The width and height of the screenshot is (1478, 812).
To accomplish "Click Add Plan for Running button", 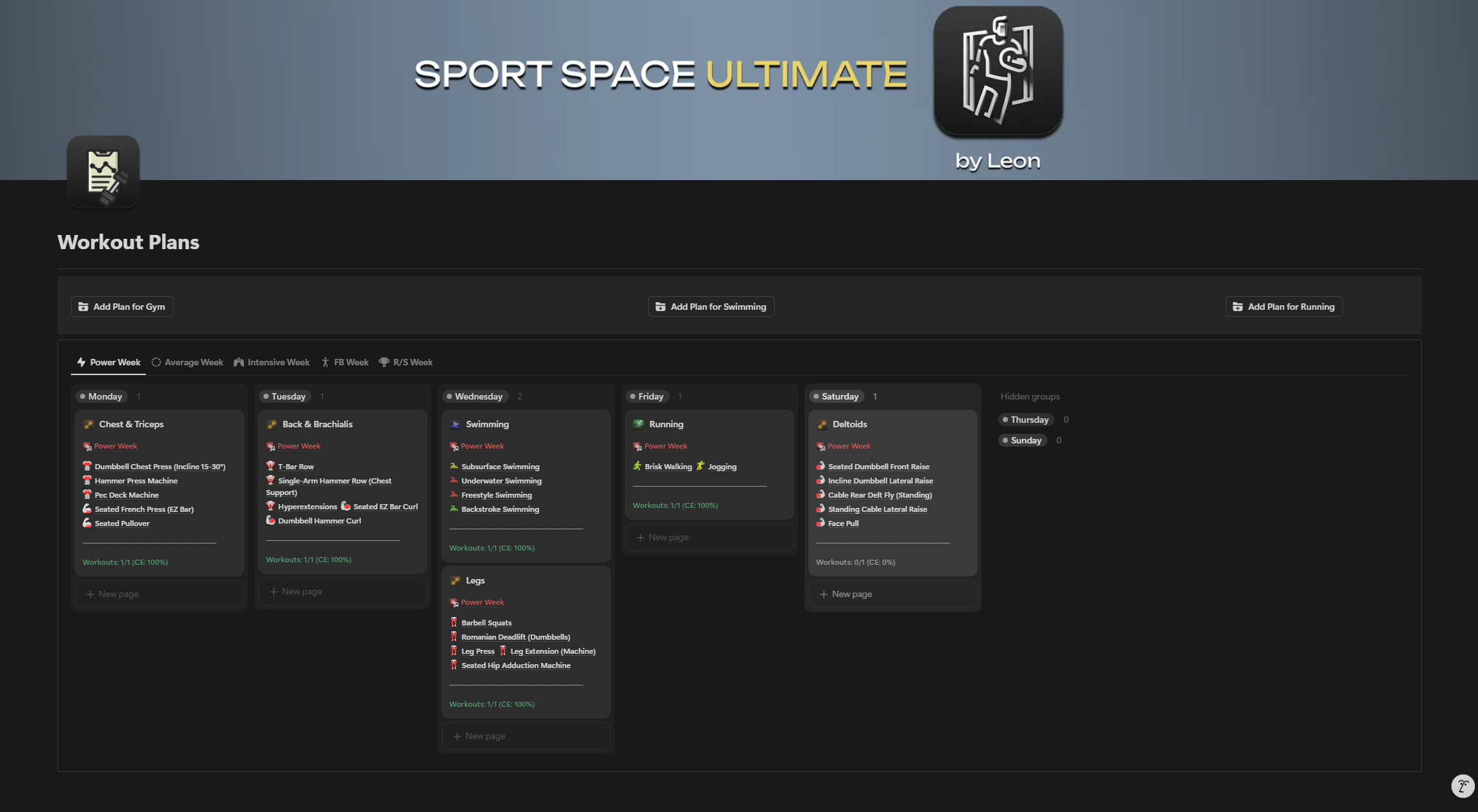I will 1284,307.
